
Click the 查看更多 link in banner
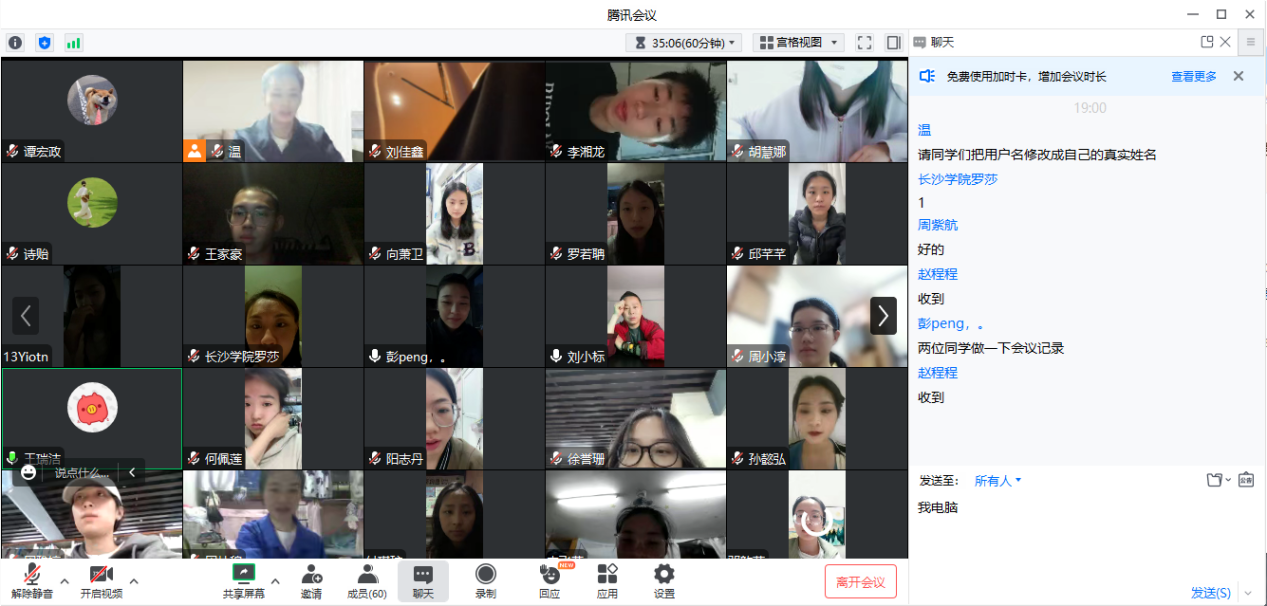[x=1193, y=76]
